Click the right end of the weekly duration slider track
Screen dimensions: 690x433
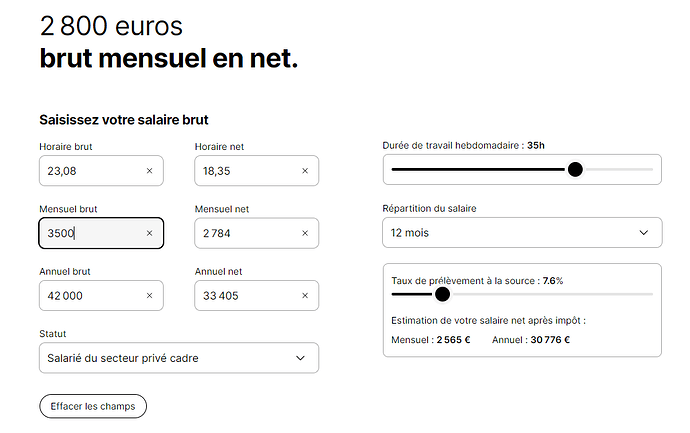[650, 170]
